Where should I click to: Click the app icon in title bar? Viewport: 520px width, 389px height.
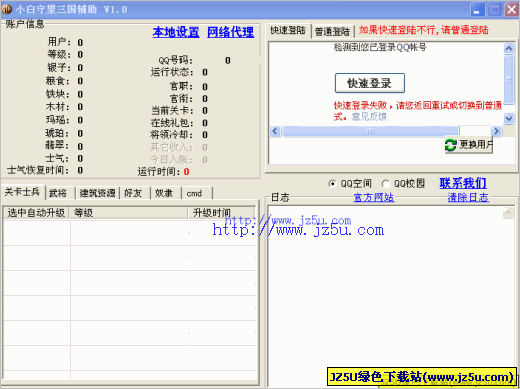click(x=7, y=9)
